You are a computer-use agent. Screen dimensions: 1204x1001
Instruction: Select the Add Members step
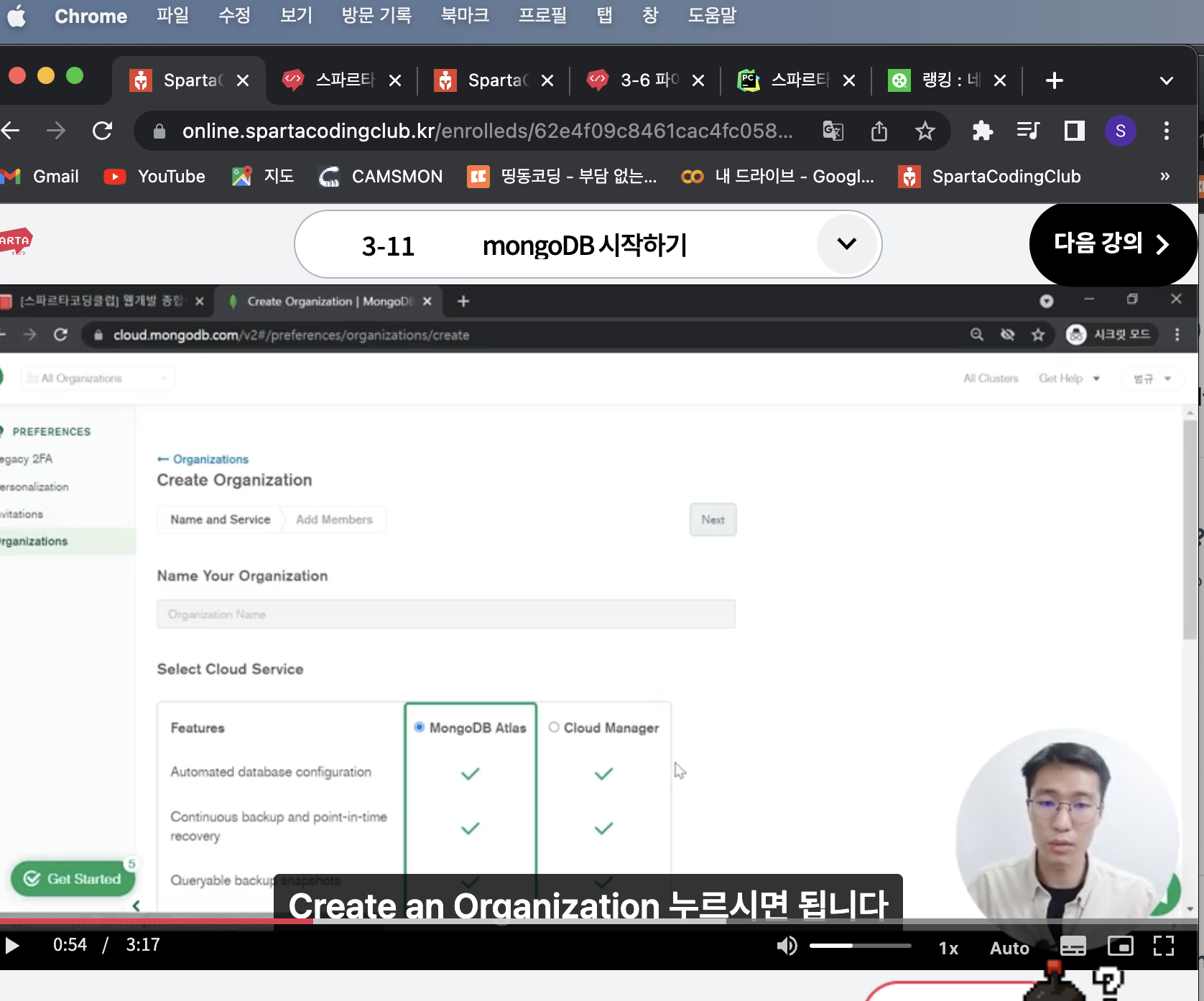[x=334, y=519]
